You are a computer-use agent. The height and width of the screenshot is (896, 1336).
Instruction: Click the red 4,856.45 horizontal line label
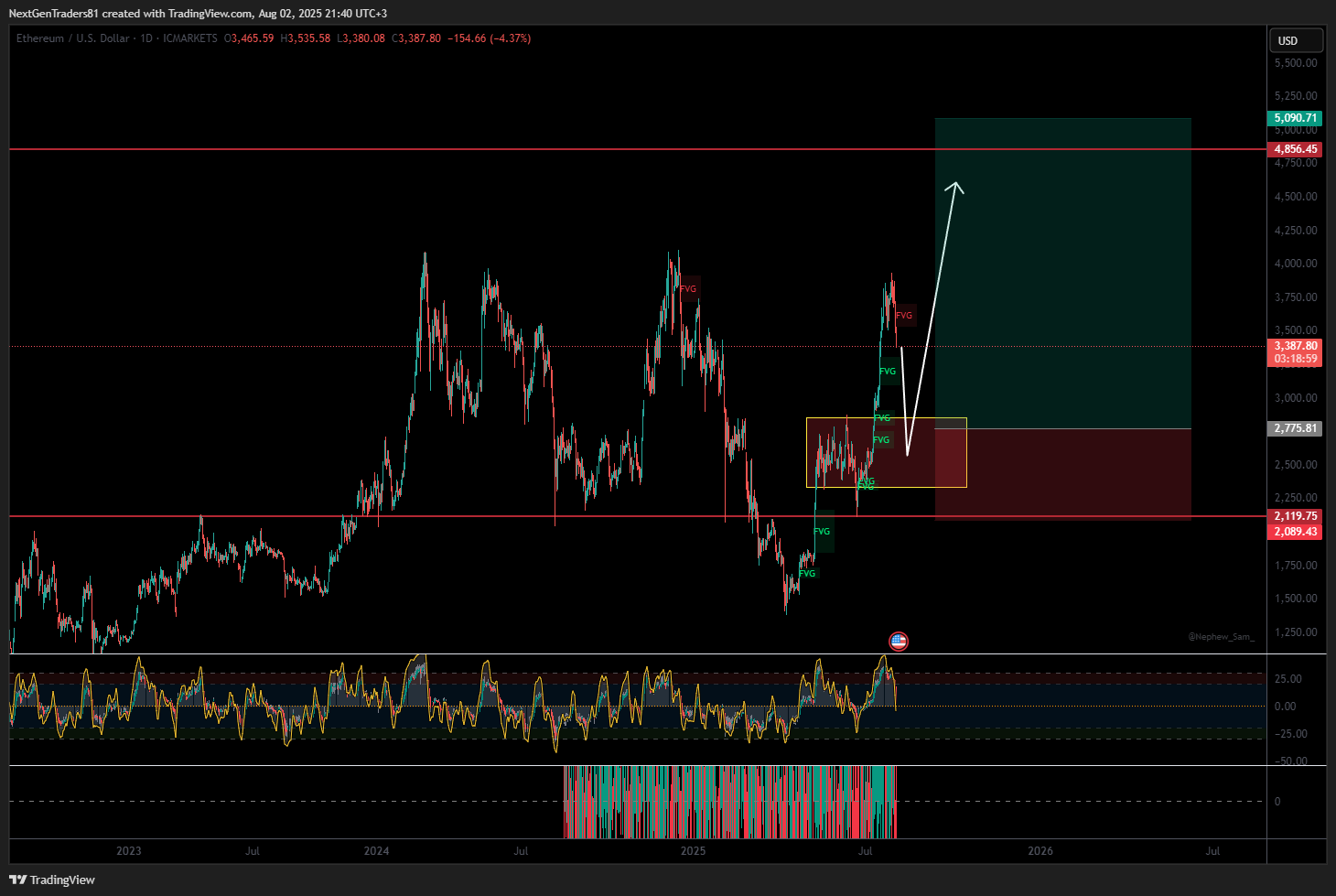click(1296, 149)
